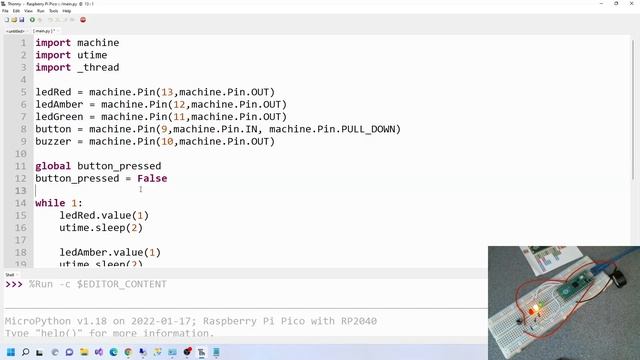This screenshot has height=360, width=640.
Task: Click the editor vertical scrollbar
Action: click(633, 109)
